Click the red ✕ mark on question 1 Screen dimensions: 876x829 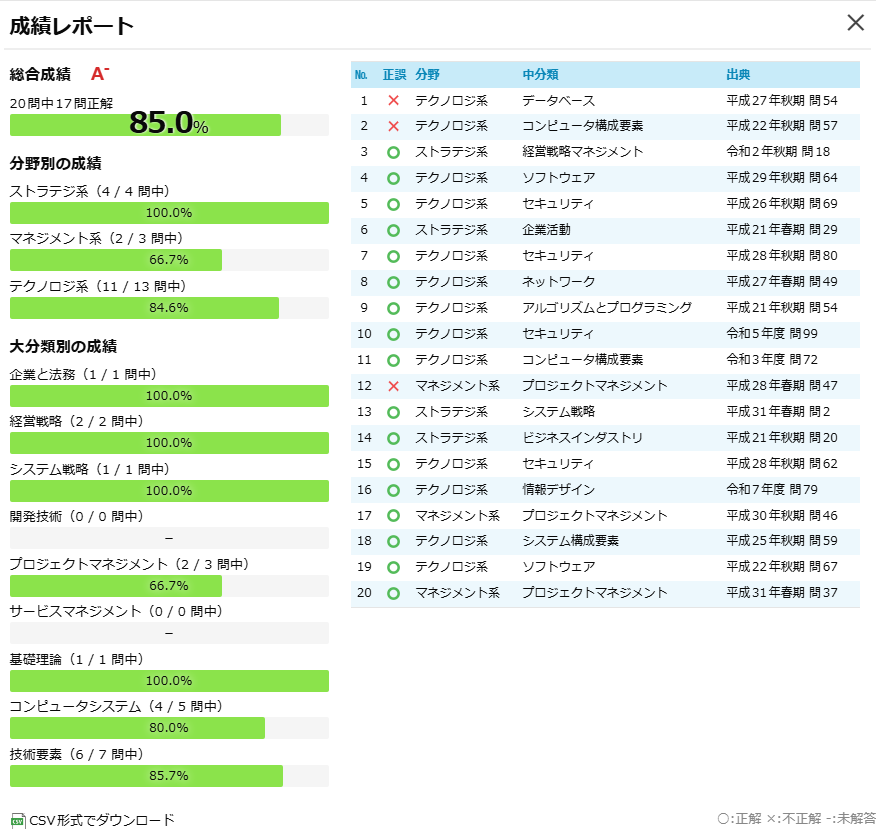pos(395,99)
